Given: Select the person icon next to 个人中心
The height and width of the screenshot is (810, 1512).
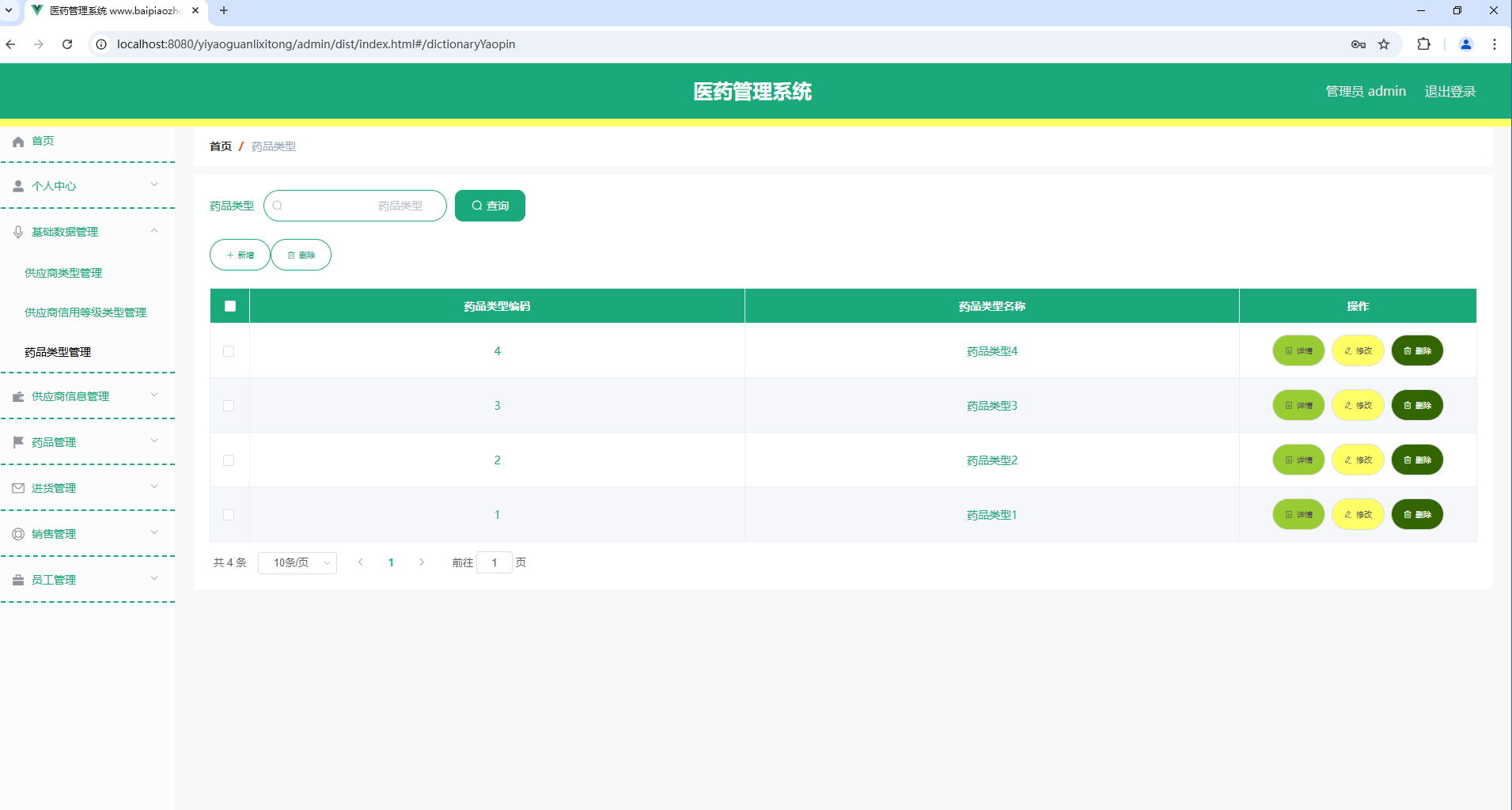Looking at the screenshot, I should 17,185.
